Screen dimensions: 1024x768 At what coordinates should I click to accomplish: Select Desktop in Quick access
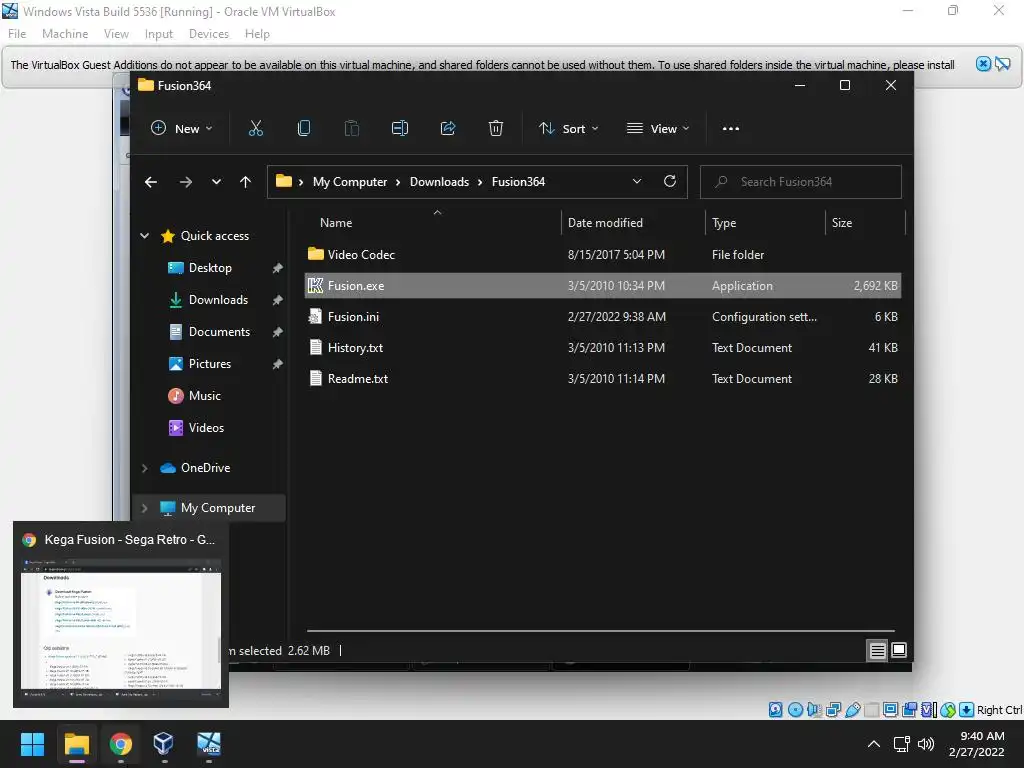(x=210, y=268)
